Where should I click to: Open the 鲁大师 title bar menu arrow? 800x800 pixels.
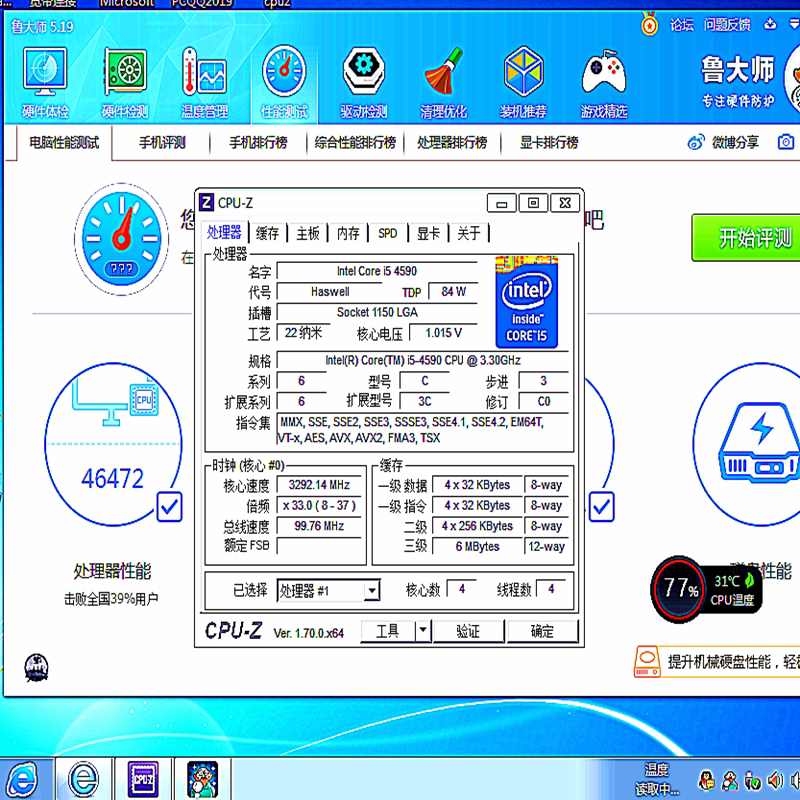click(795, 23)
